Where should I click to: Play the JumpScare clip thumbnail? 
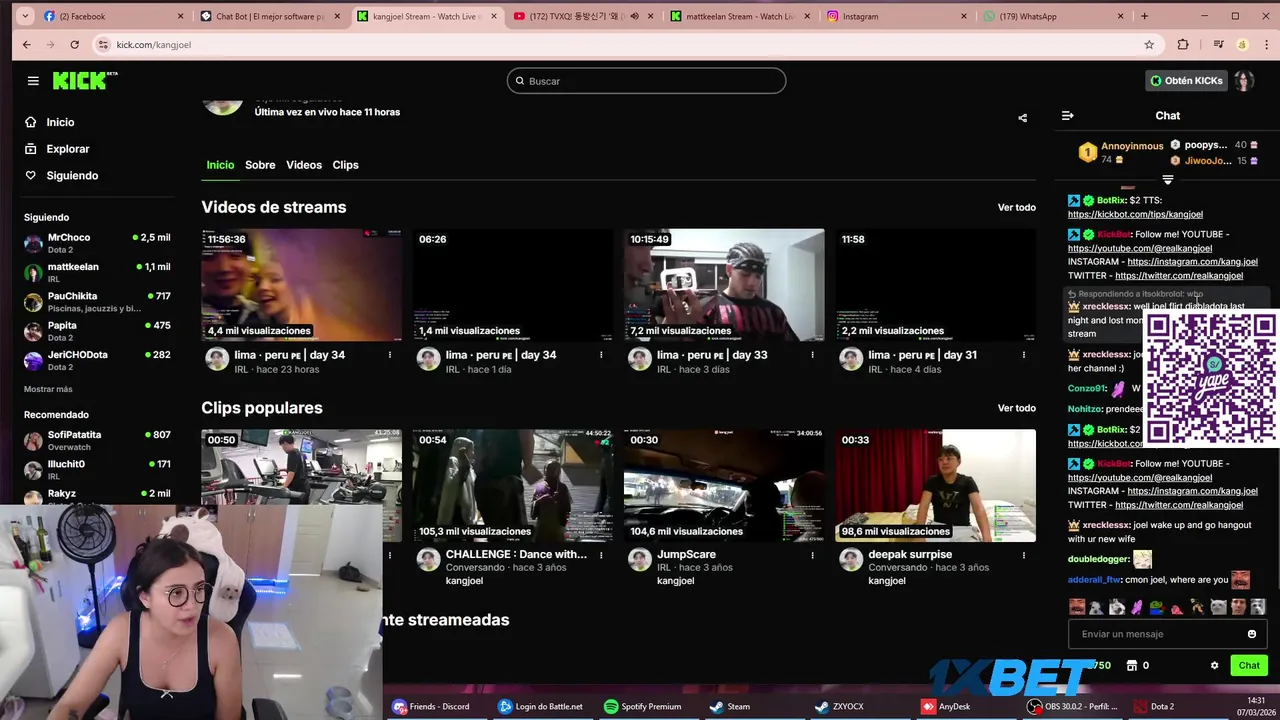coord(724,485)
